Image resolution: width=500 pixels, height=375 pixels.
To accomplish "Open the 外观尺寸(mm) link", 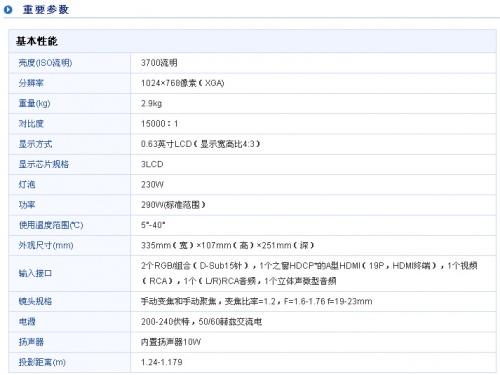I will (46, 245).
